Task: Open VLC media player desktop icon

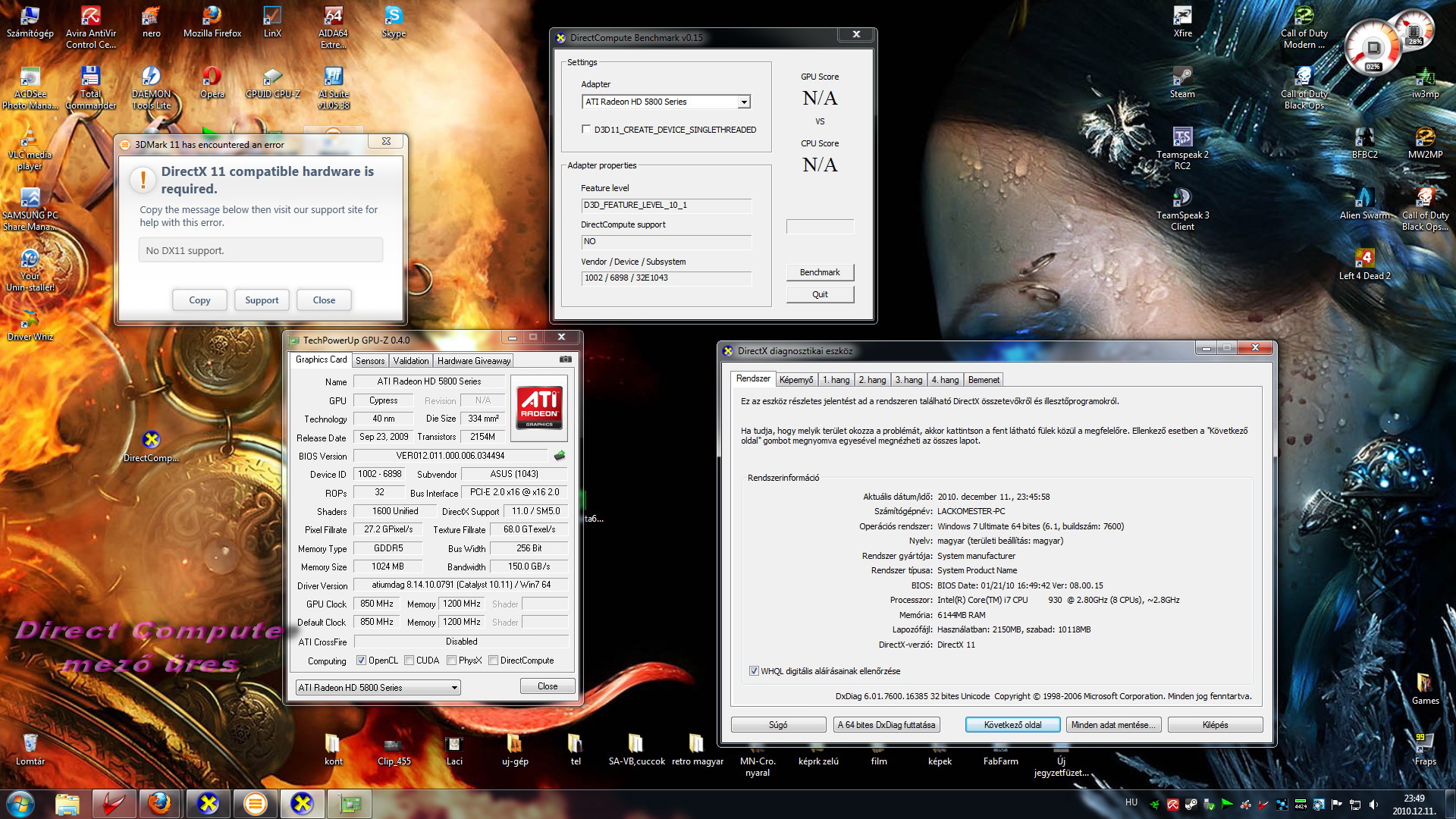Action: click(x=30, y=148)
